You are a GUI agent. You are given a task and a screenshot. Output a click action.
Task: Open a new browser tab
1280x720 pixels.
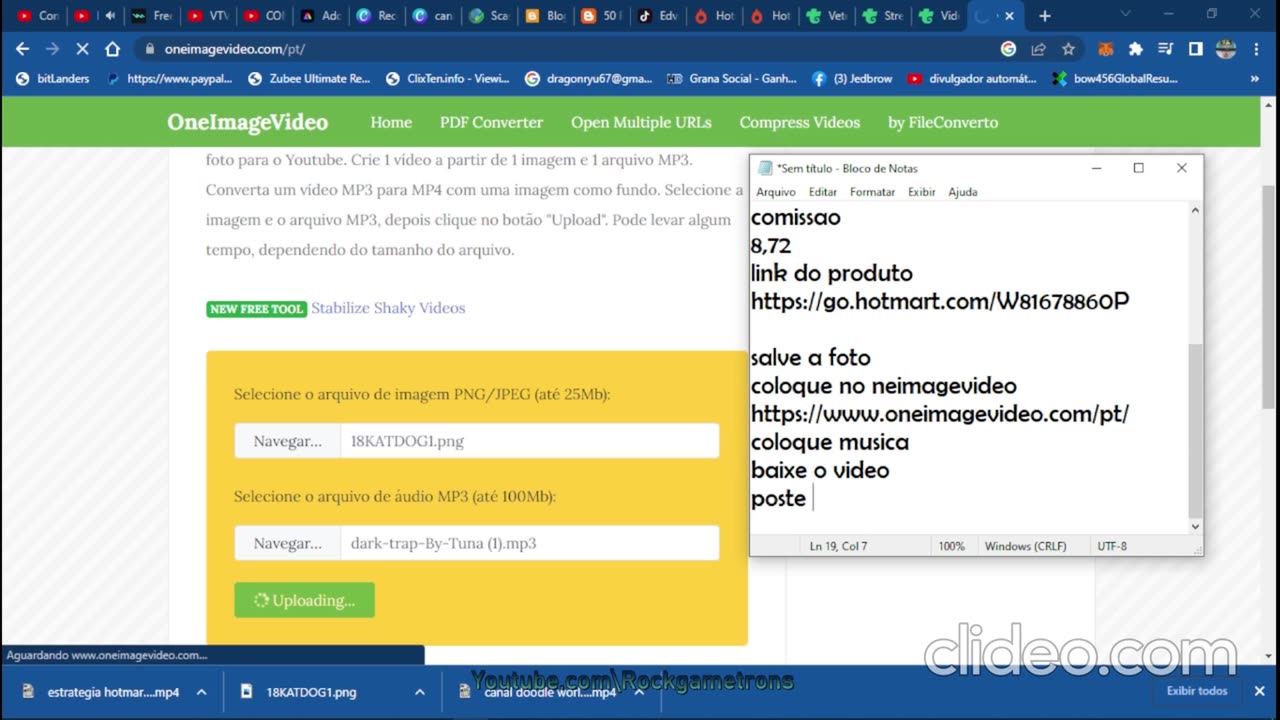click(1045, 16)
